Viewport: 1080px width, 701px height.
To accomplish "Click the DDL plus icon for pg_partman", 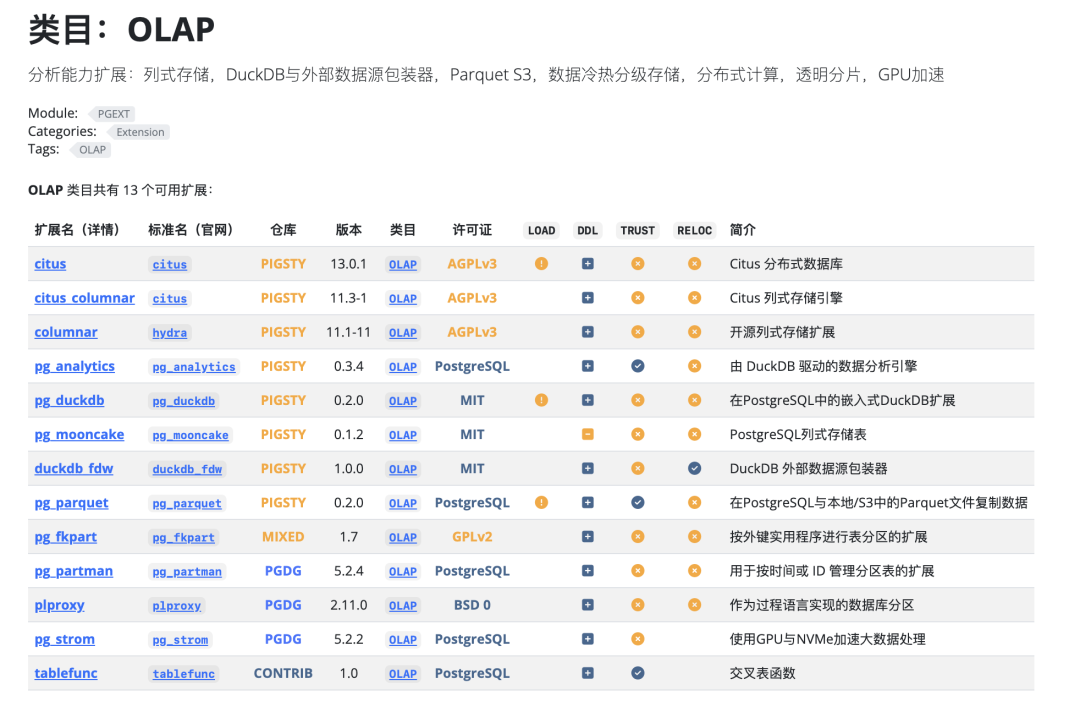I will [x=588, y=571].
